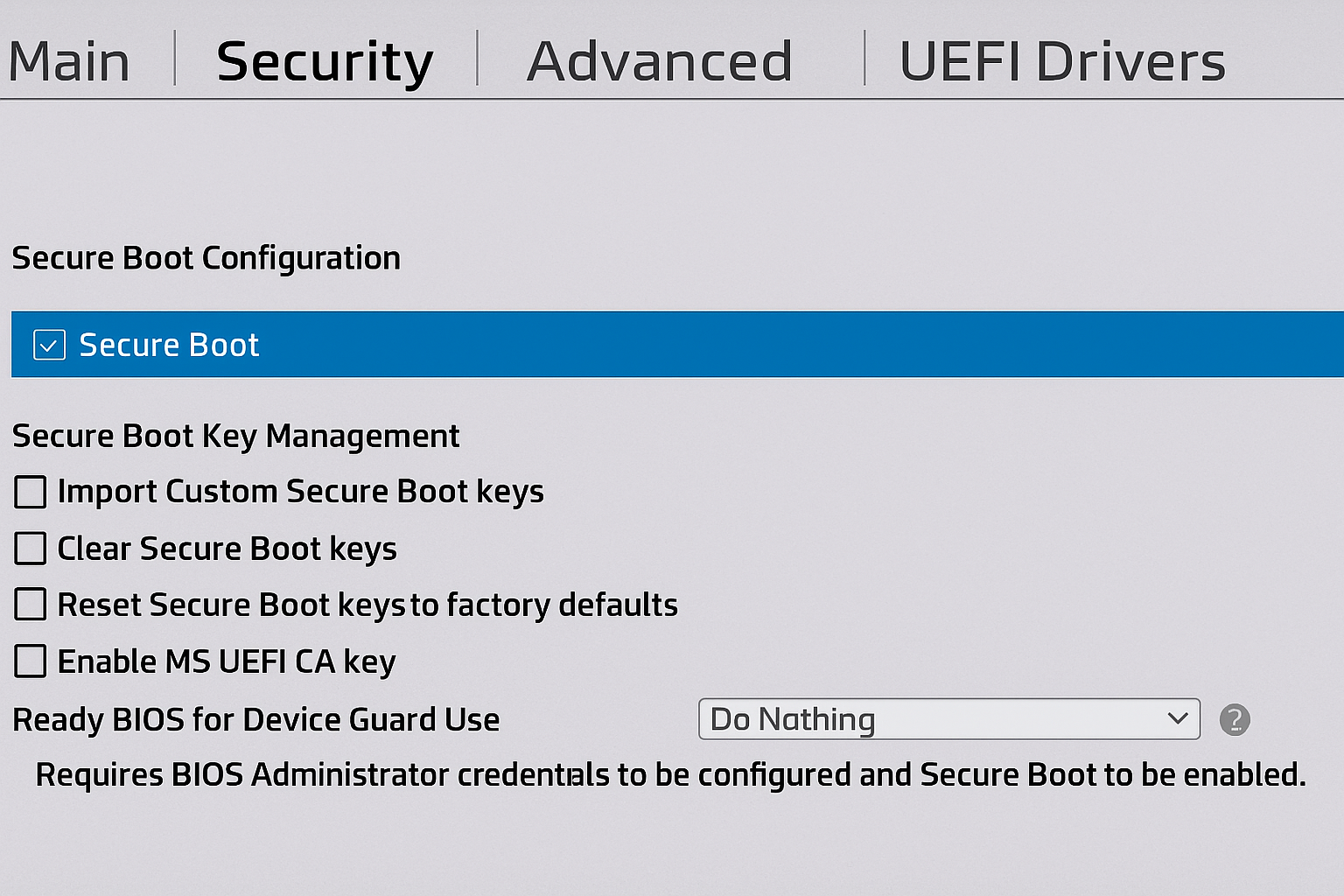Image resolution: width=1344 pixels, height=896 pixels.
Task: Select the highlighted Secure Boot row
Action: pyautogui.click(x=350, y=345)
